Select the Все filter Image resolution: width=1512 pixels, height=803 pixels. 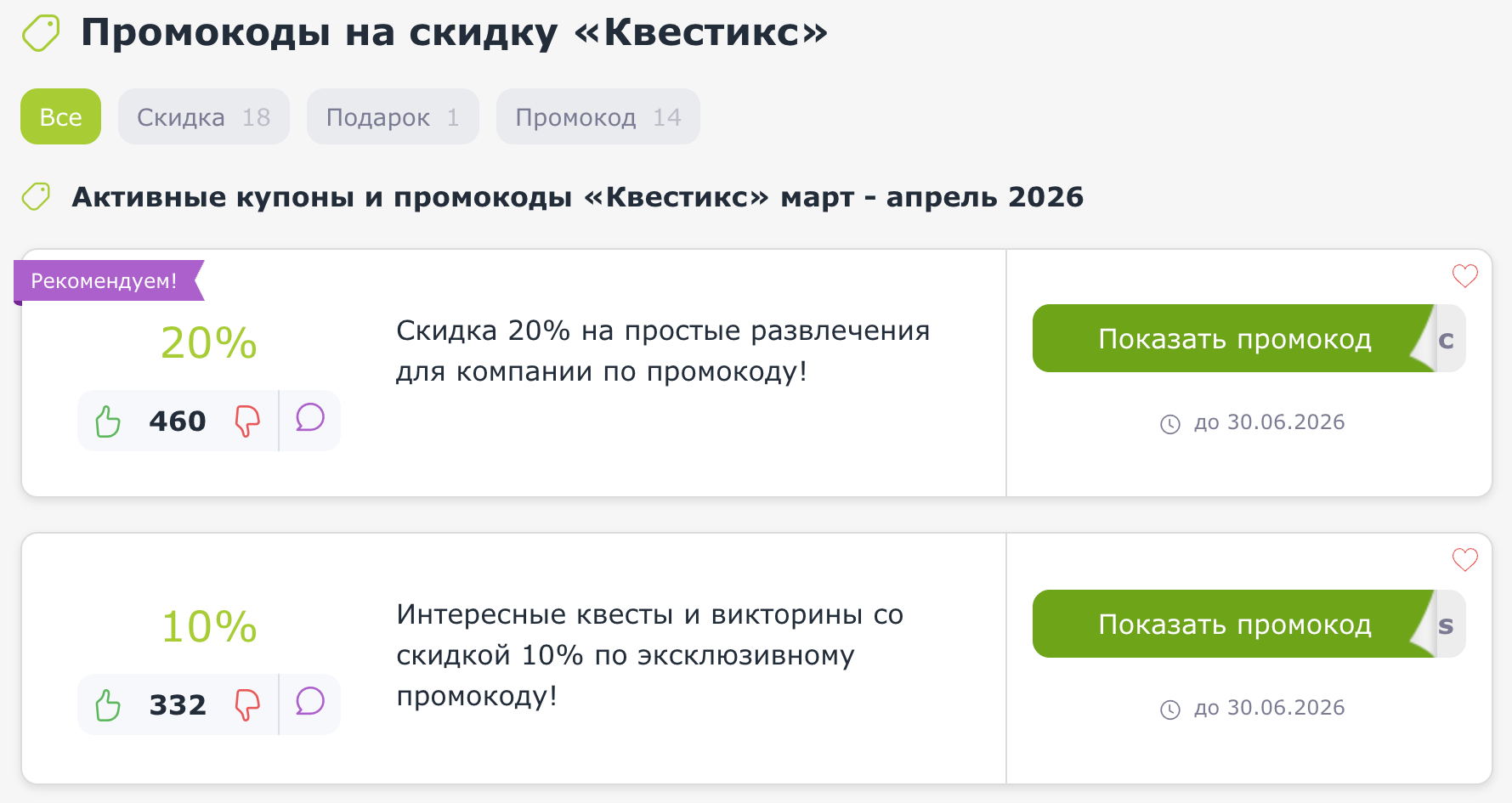point(59,116)
